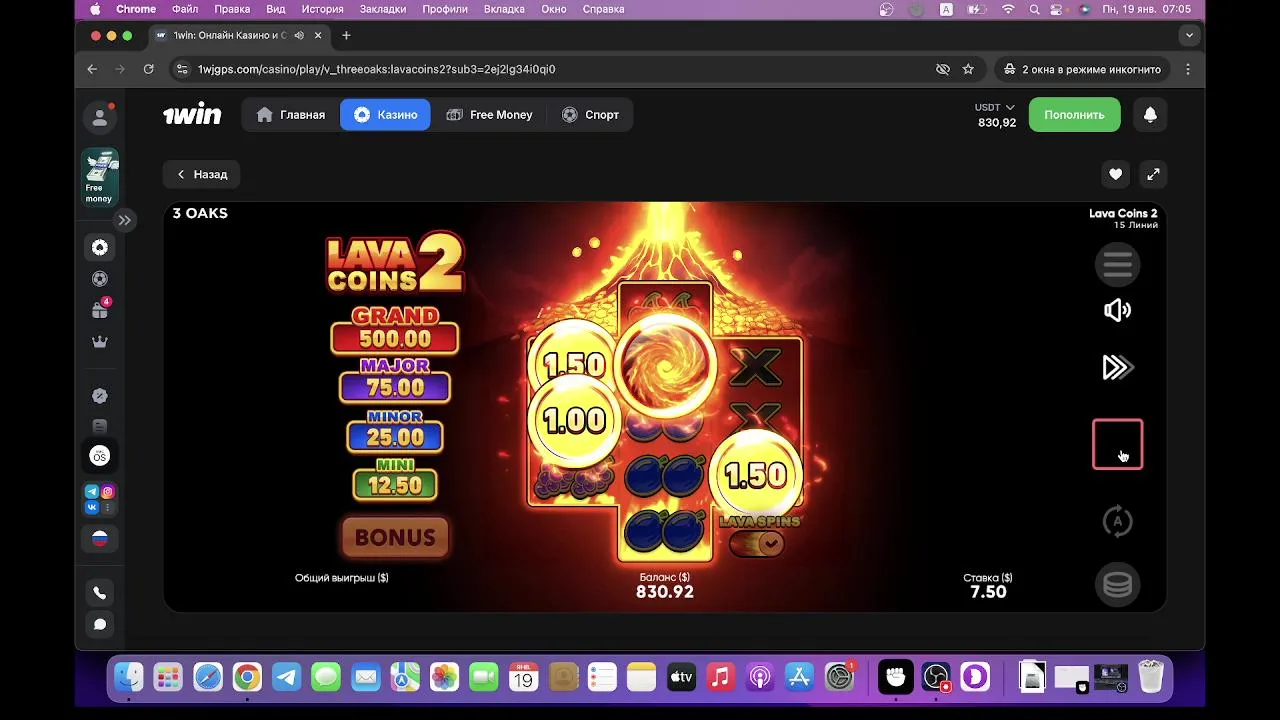Click the 830.92 balance value
1280x720 pixels.
click(665, 592)
